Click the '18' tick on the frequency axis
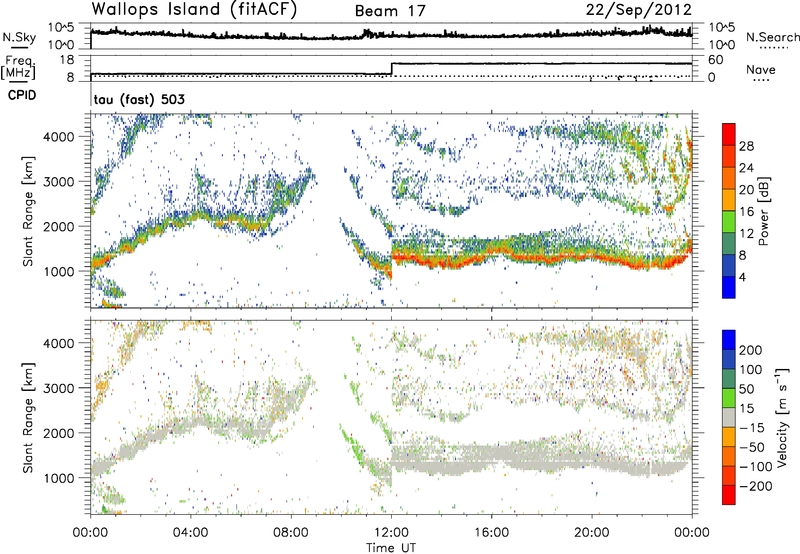 pos(67,60)
